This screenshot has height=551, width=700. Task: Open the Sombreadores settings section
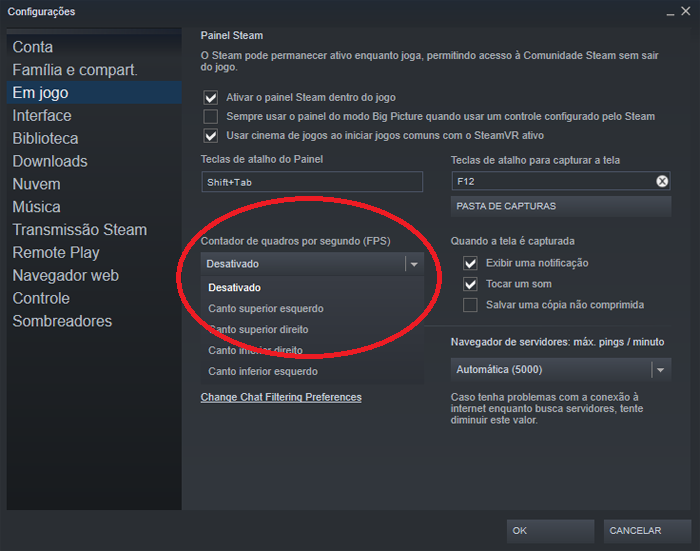point(94,321)
